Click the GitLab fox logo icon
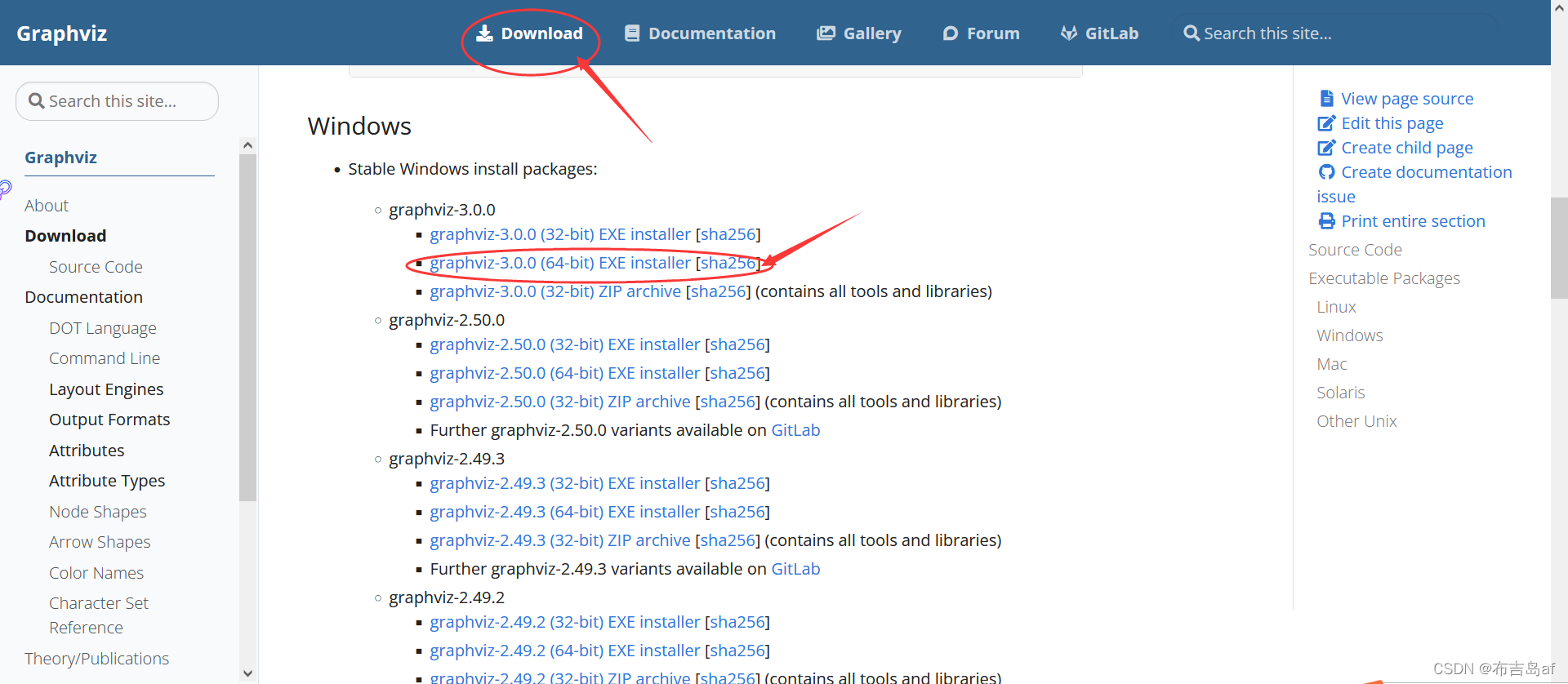The image size is (1568, 684). [1068, 33]
